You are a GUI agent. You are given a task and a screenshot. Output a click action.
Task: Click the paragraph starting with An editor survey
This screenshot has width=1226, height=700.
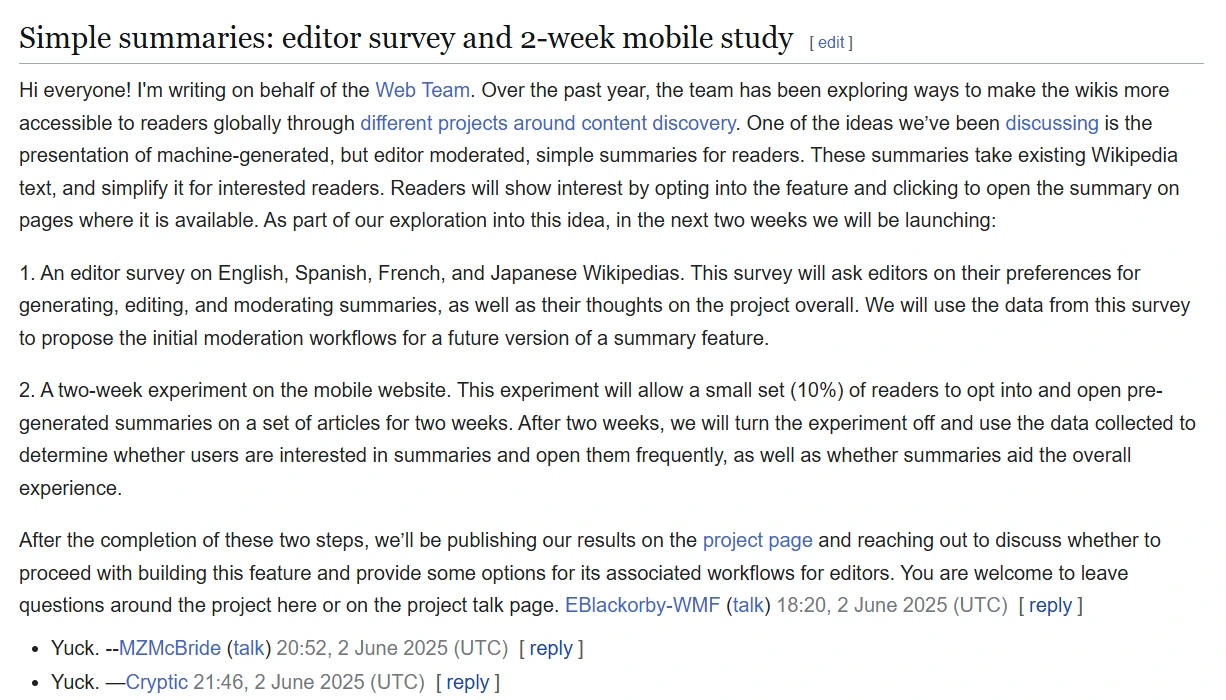605,305
